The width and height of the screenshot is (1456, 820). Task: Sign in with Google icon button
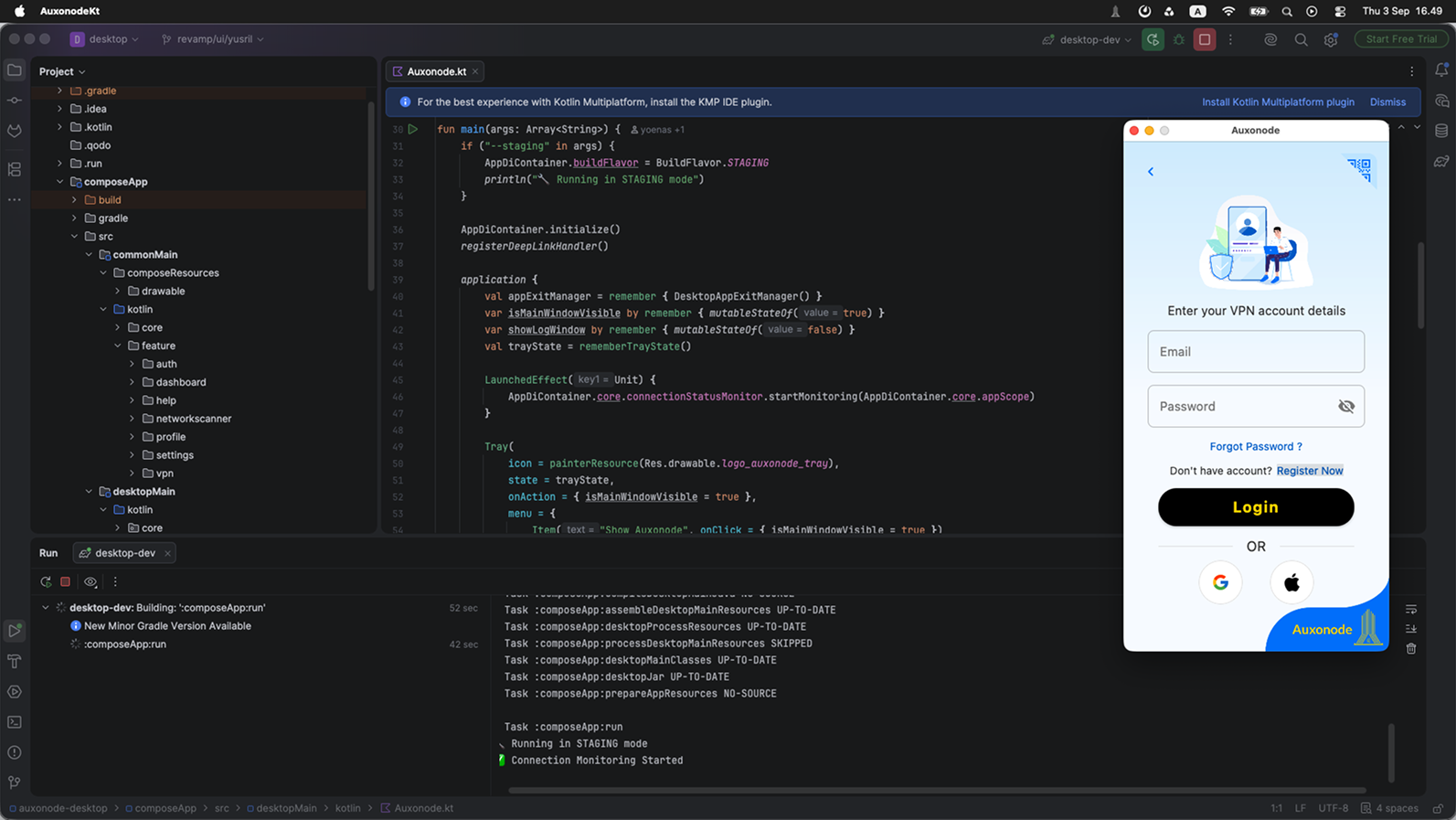[x=1220, y=582]
